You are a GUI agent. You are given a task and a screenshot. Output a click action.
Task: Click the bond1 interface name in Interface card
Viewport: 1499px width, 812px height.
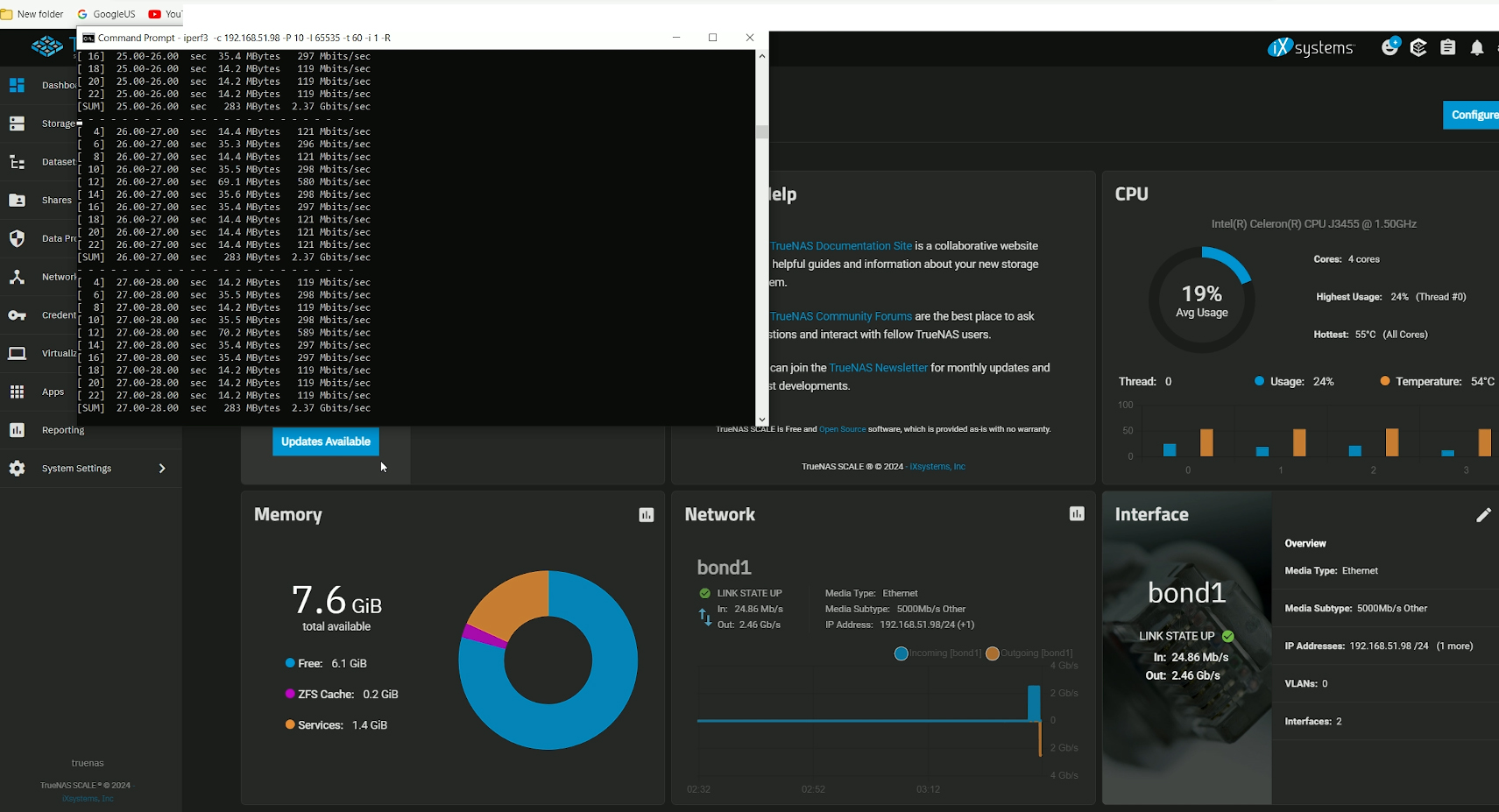click(x=1187, y=593)
